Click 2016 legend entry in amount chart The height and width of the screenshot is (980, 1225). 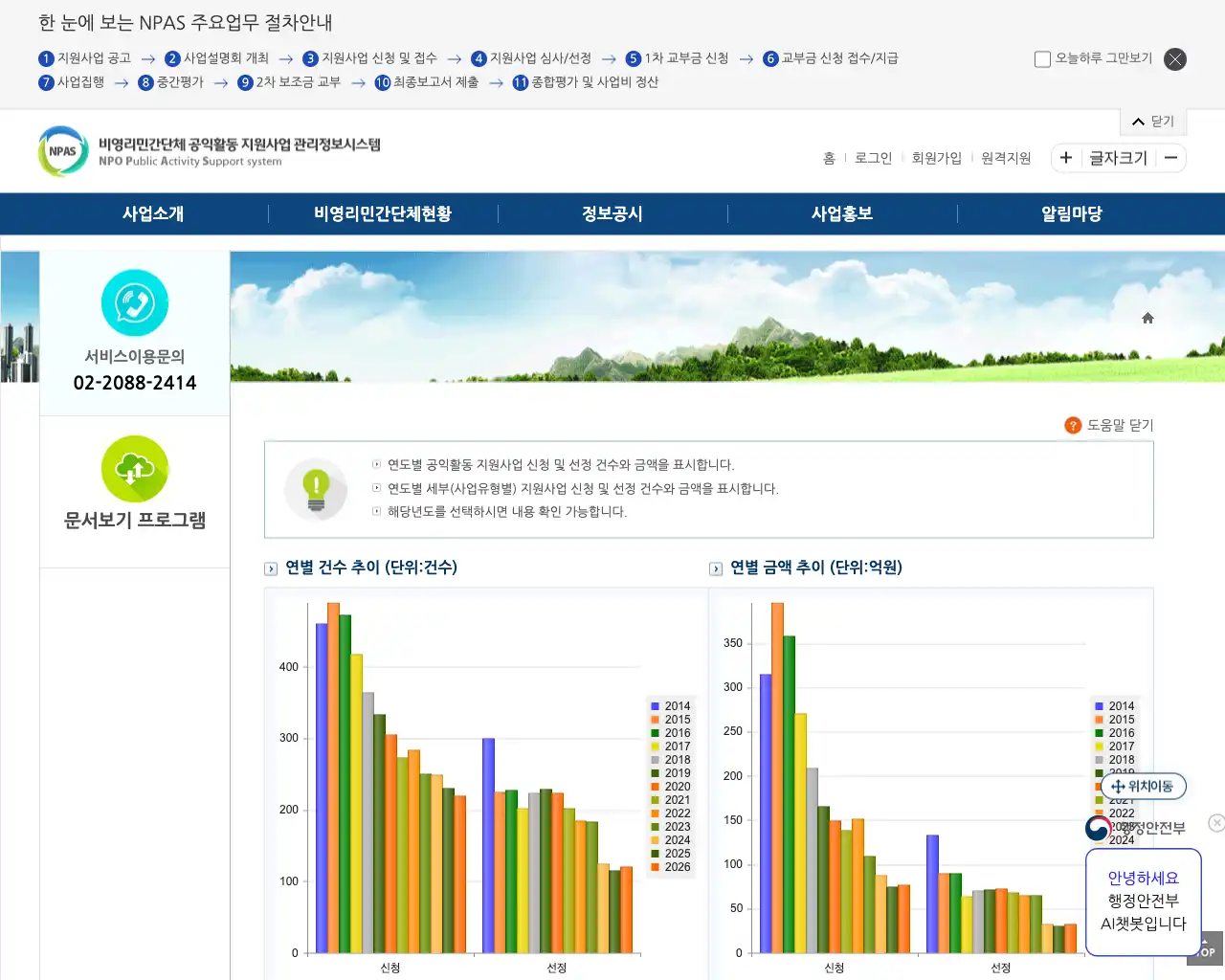click(1115, 733)
